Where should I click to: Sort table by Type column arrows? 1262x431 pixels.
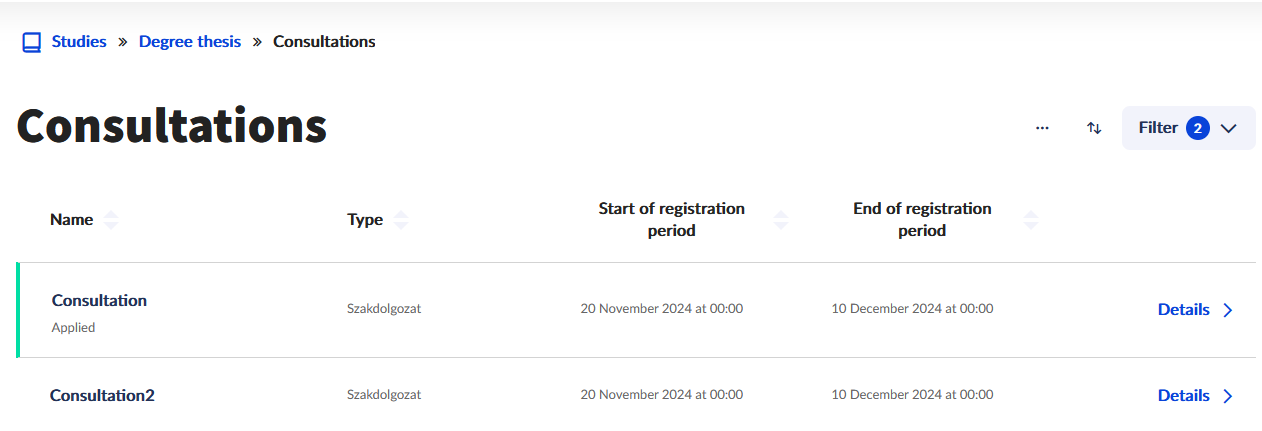pyautogui.click(x=401, y=220)
